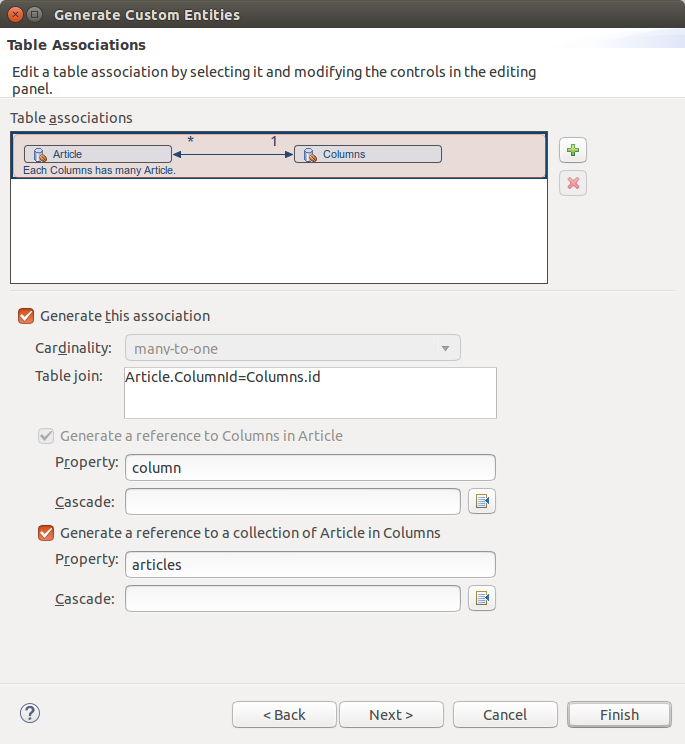Click the Property field containing articles
The image size is (685, 744).
click(310, 565)
